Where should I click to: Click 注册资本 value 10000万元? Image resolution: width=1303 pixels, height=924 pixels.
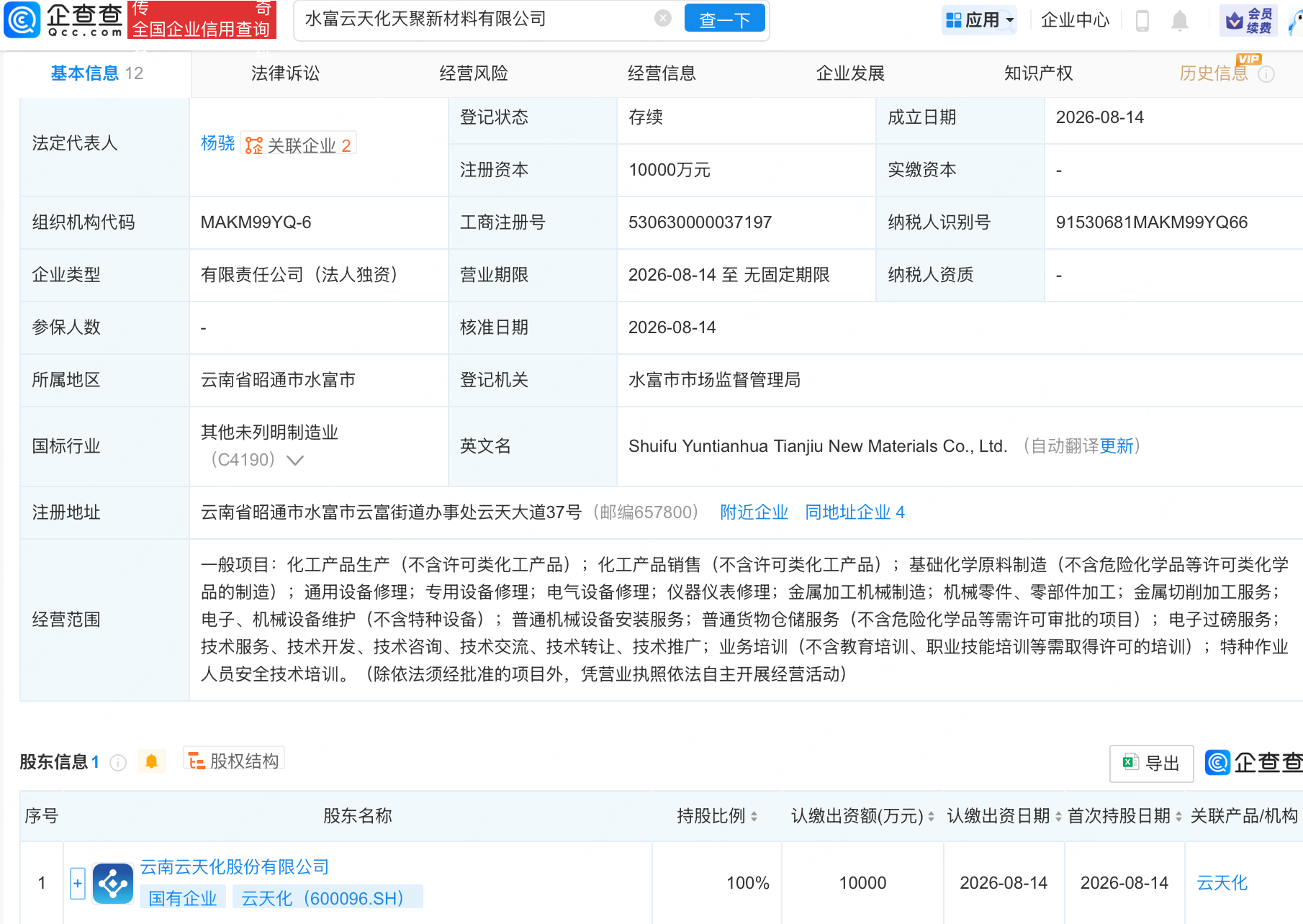(x=669, y=170)
